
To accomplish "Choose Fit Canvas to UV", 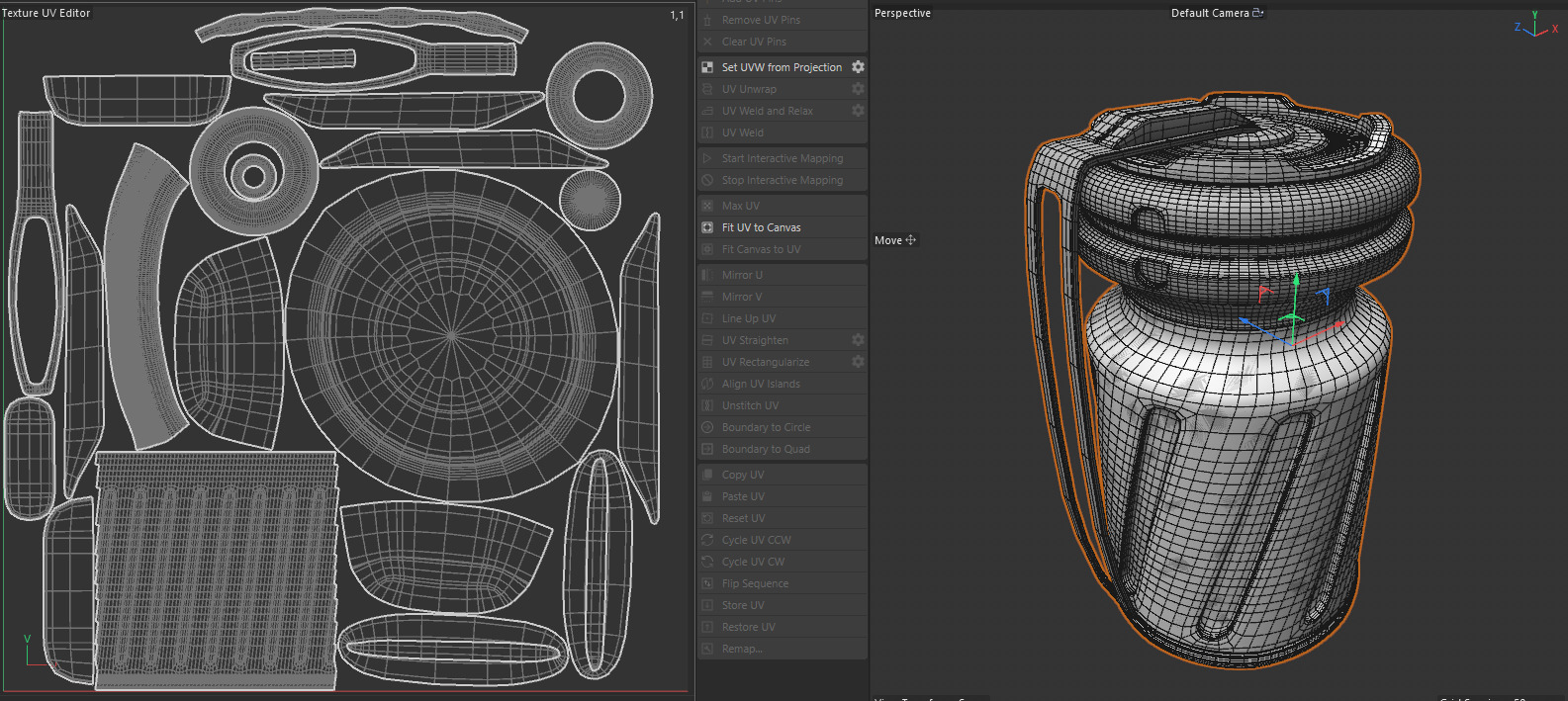I will (x=783, y=249).
